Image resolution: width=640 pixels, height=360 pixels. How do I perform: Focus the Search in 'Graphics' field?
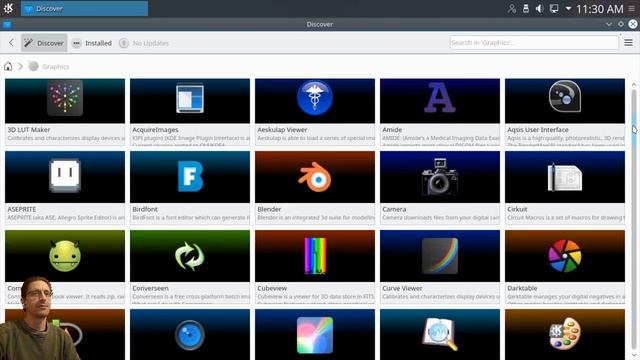click(x=534, y=42)
